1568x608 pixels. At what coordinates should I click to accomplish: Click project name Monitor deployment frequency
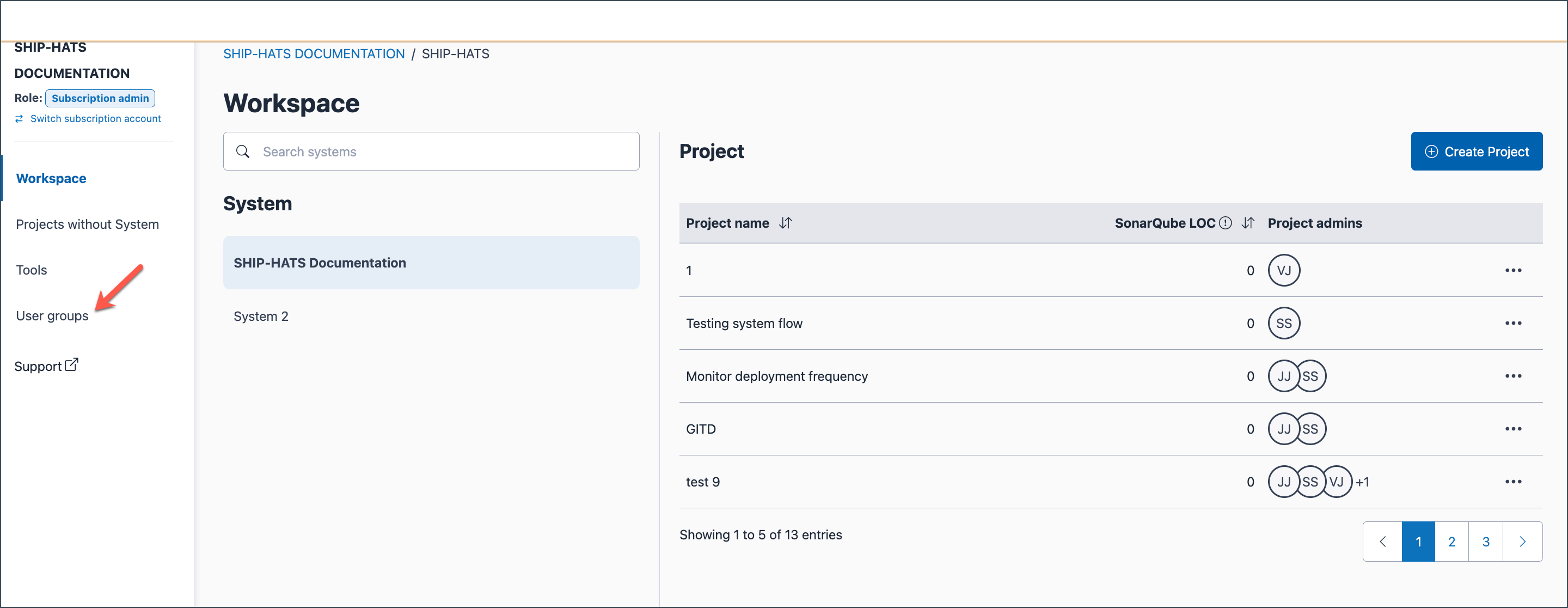777,376
